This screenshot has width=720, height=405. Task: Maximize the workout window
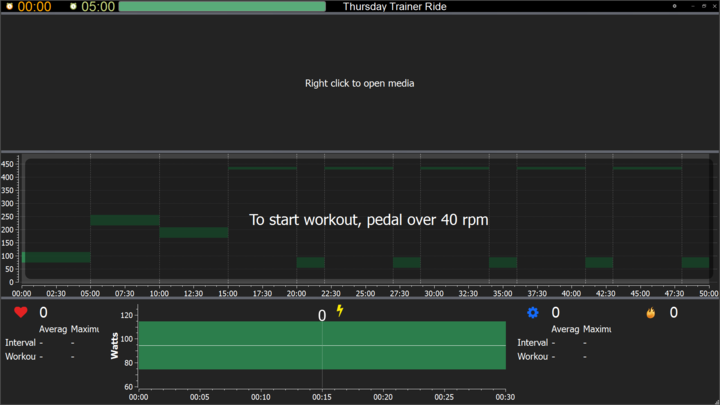click(x=703, y=6)
